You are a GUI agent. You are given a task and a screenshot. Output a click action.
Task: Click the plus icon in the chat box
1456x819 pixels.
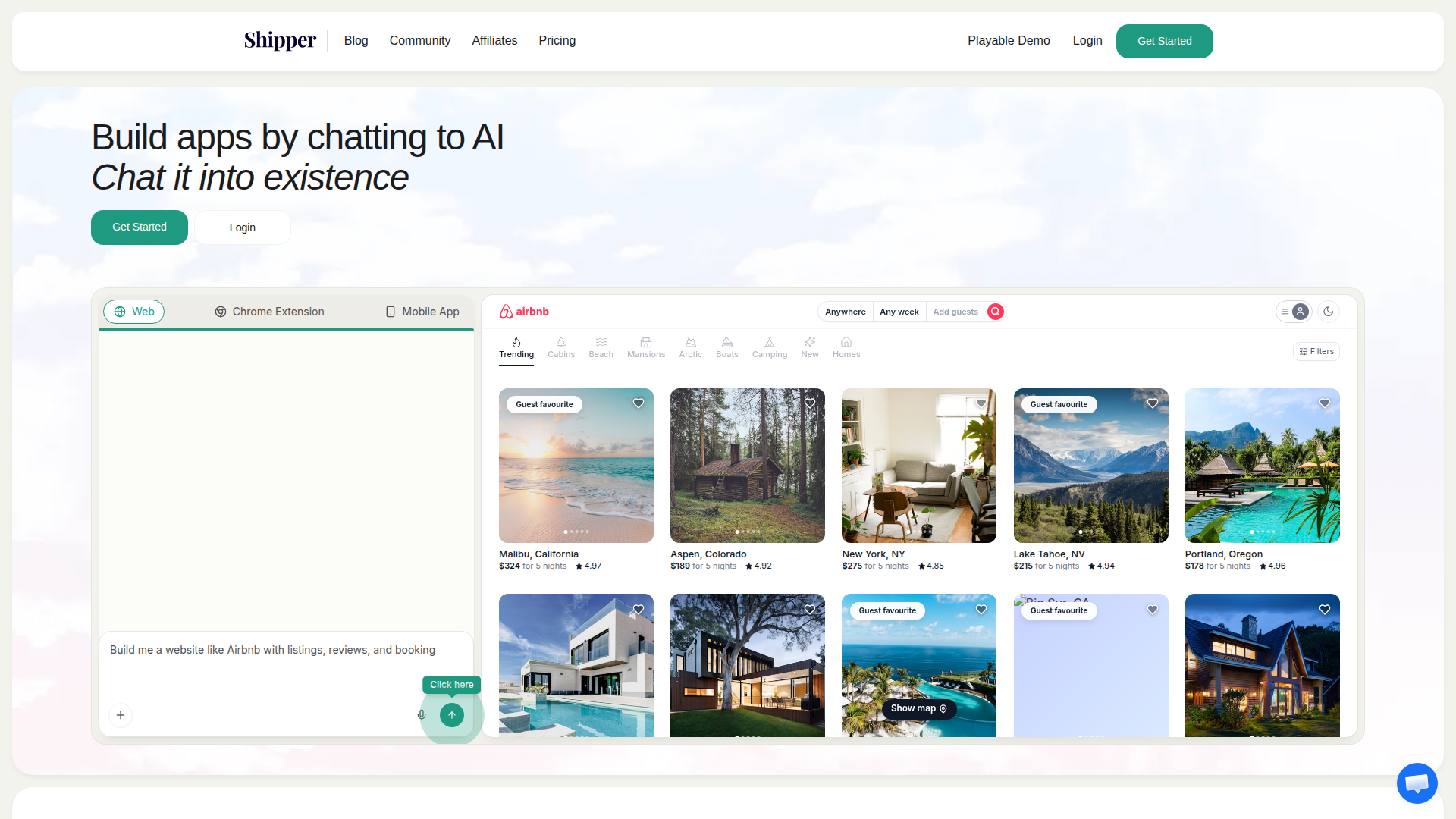click(x=120, y=714)
